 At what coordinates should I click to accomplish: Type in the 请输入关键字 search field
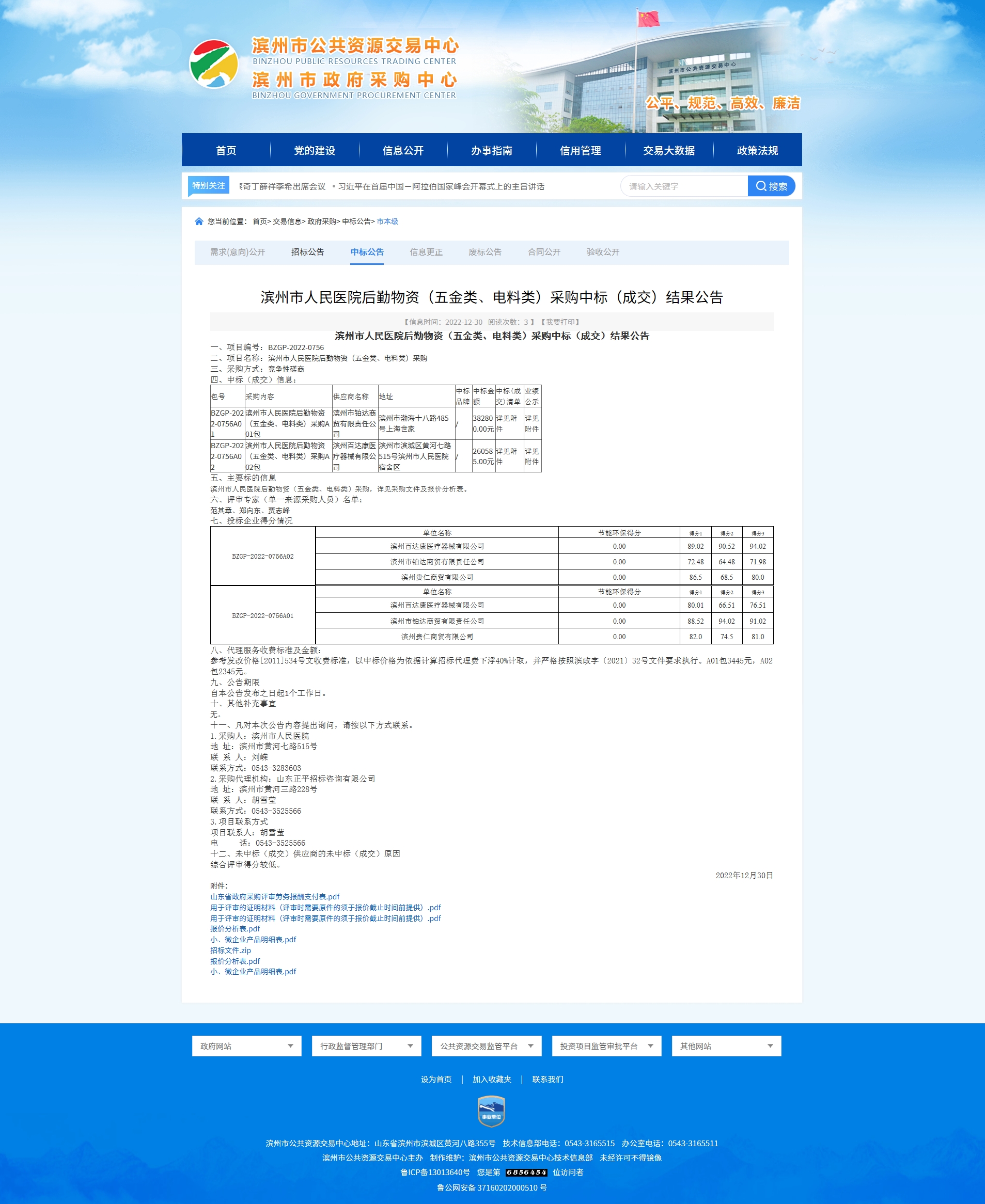pos(684,186)
